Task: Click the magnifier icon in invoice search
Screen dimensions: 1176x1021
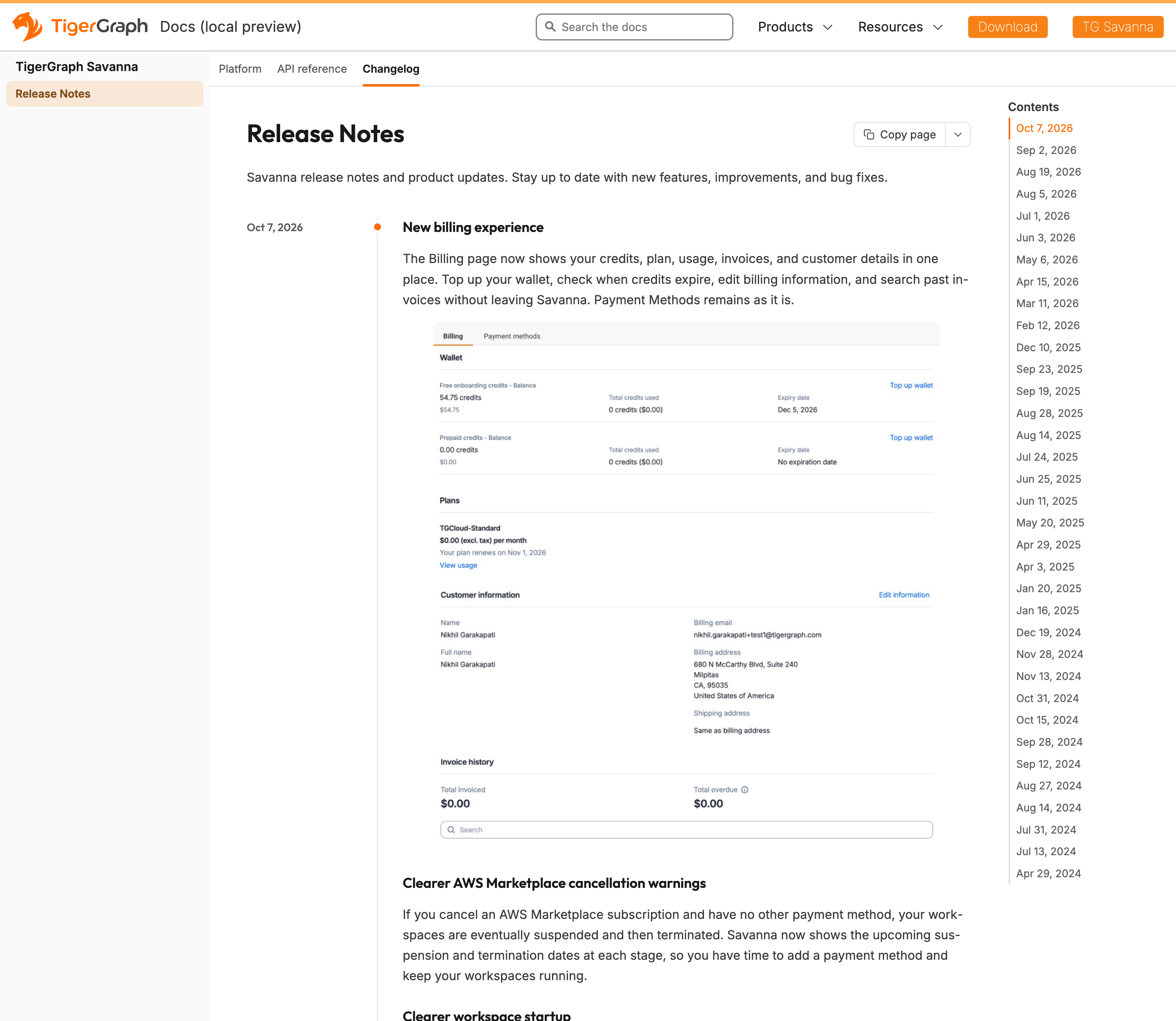Action: (451, 829)
